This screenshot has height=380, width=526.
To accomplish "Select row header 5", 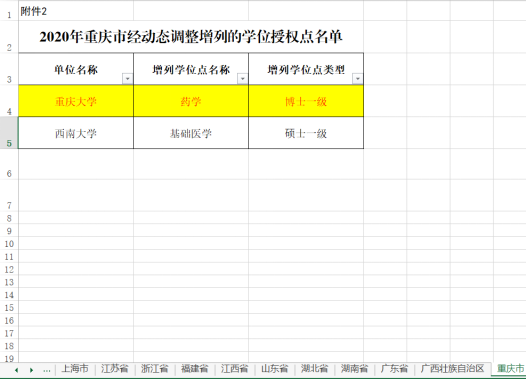I will pyautogui.click(x=9, y=133).
